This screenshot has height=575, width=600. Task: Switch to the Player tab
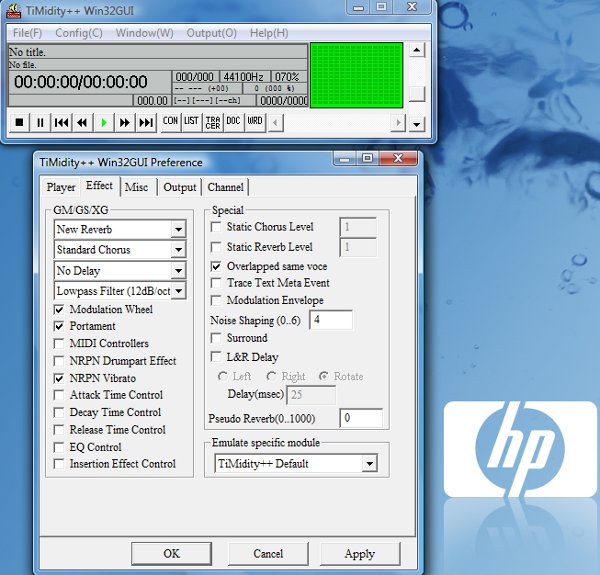tap(60, 187)
